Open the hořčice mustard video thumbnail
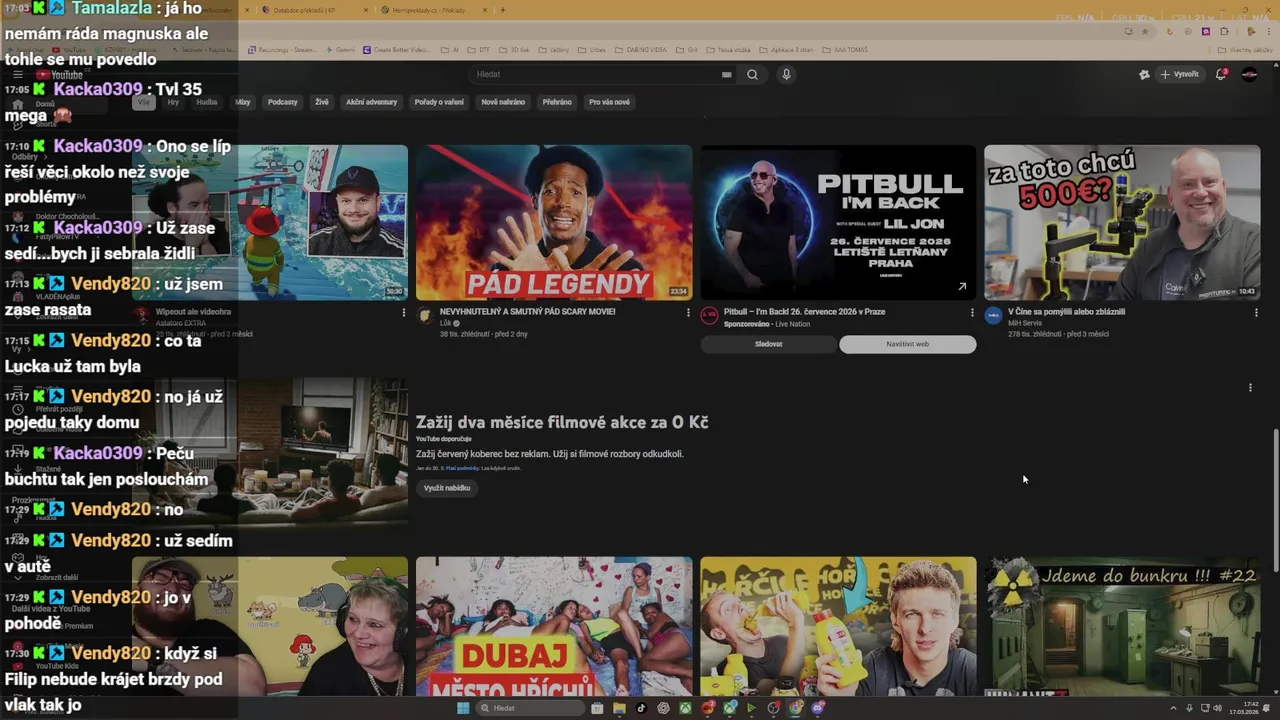The height and width of the screenshot is (720, 1280). pos(838,626)
